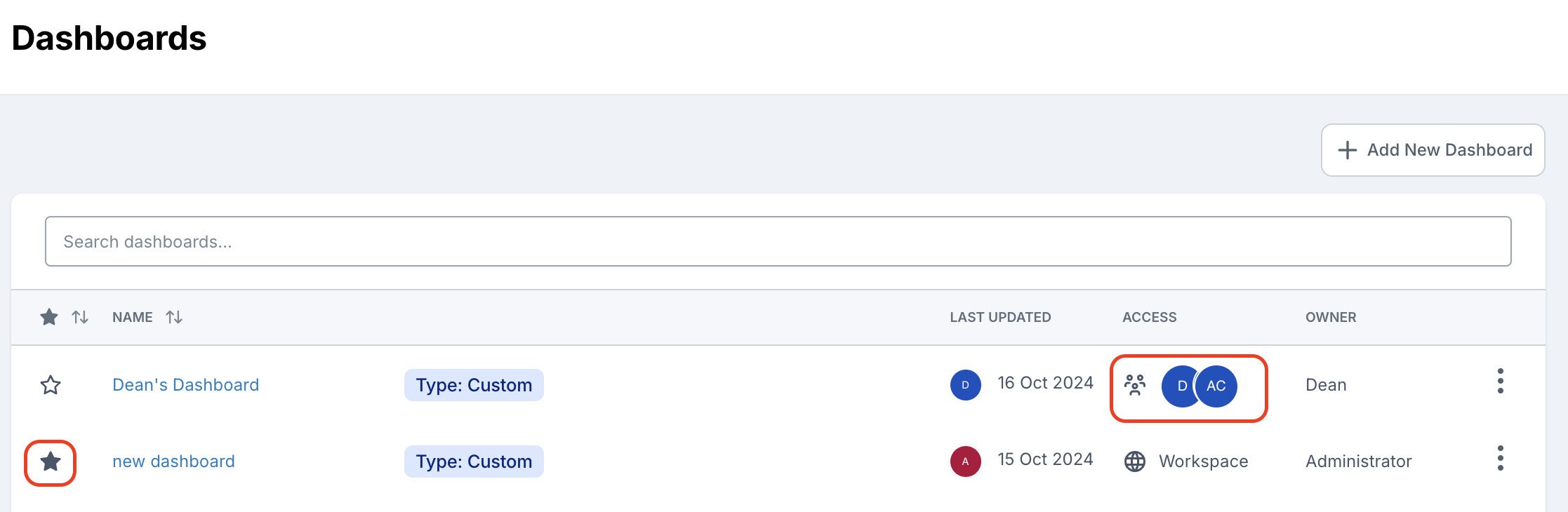Screen dimensions: 1568x512
Task: Click Type: Custom tag on Dean's Dashboard
Action: pos(474,385)
